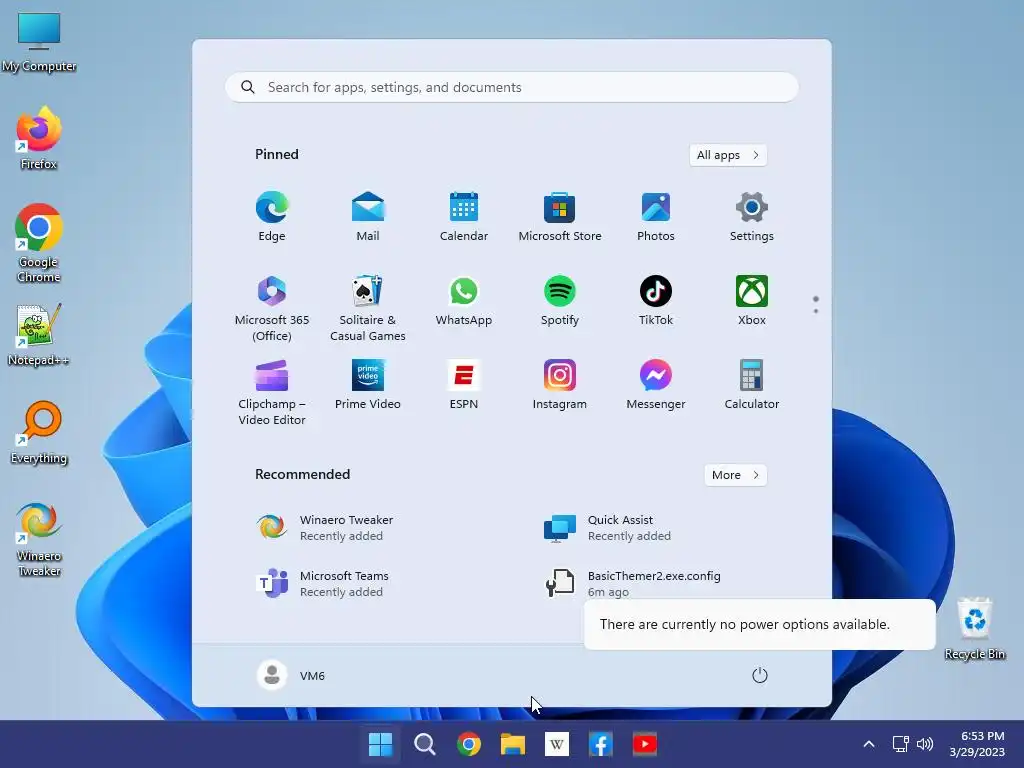Launch the Calculator app
The width and height of the screenshot is (1024, 768).
pyautogui.click(x=752, y=385)
